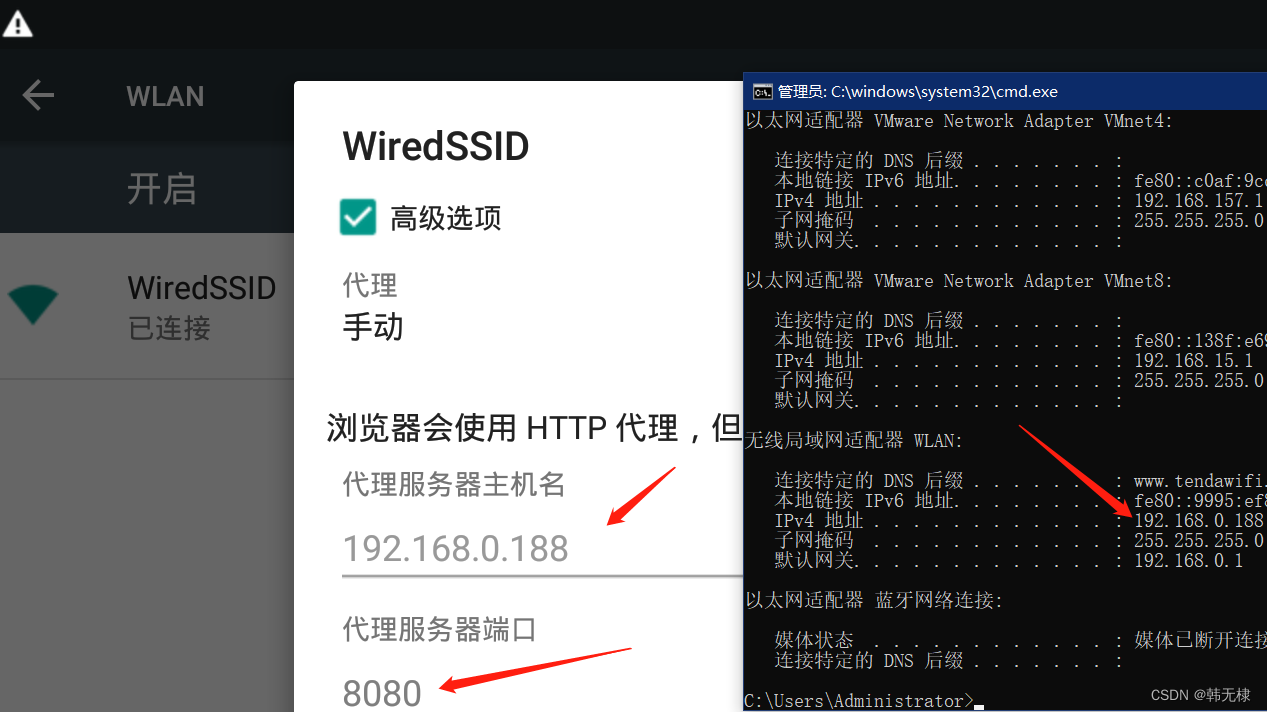
Task: Select the WiredSSID network entry
Action: coord(147,306)
